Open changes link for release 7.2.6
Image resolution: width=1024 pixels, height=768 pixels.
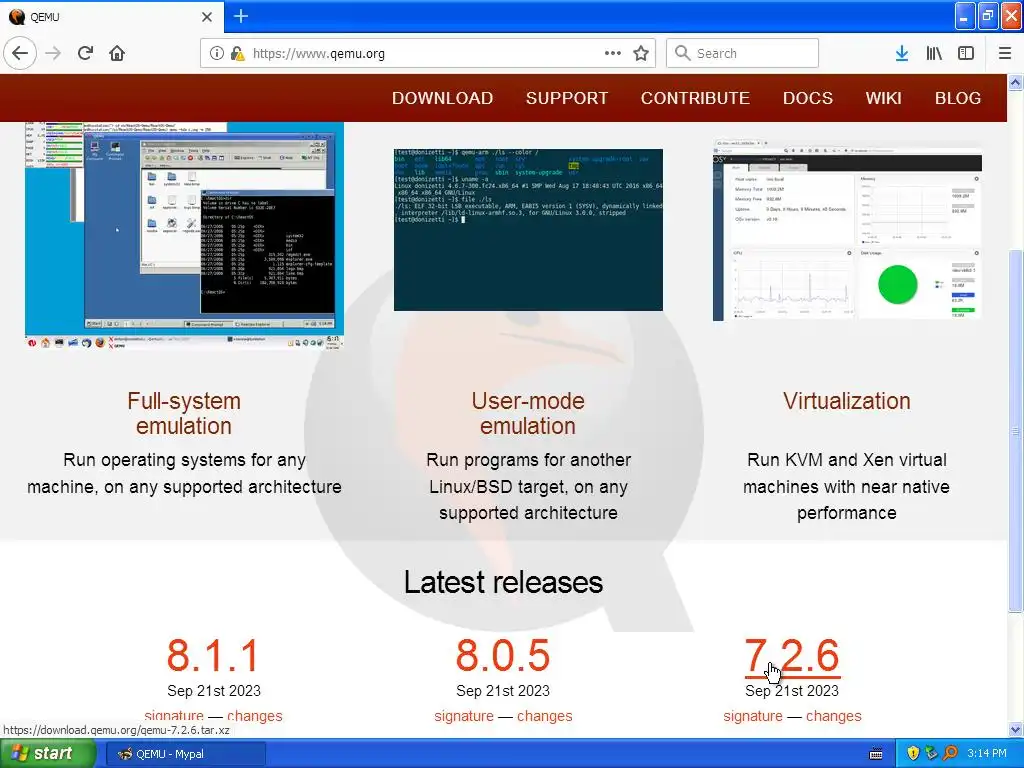(833, 716)
